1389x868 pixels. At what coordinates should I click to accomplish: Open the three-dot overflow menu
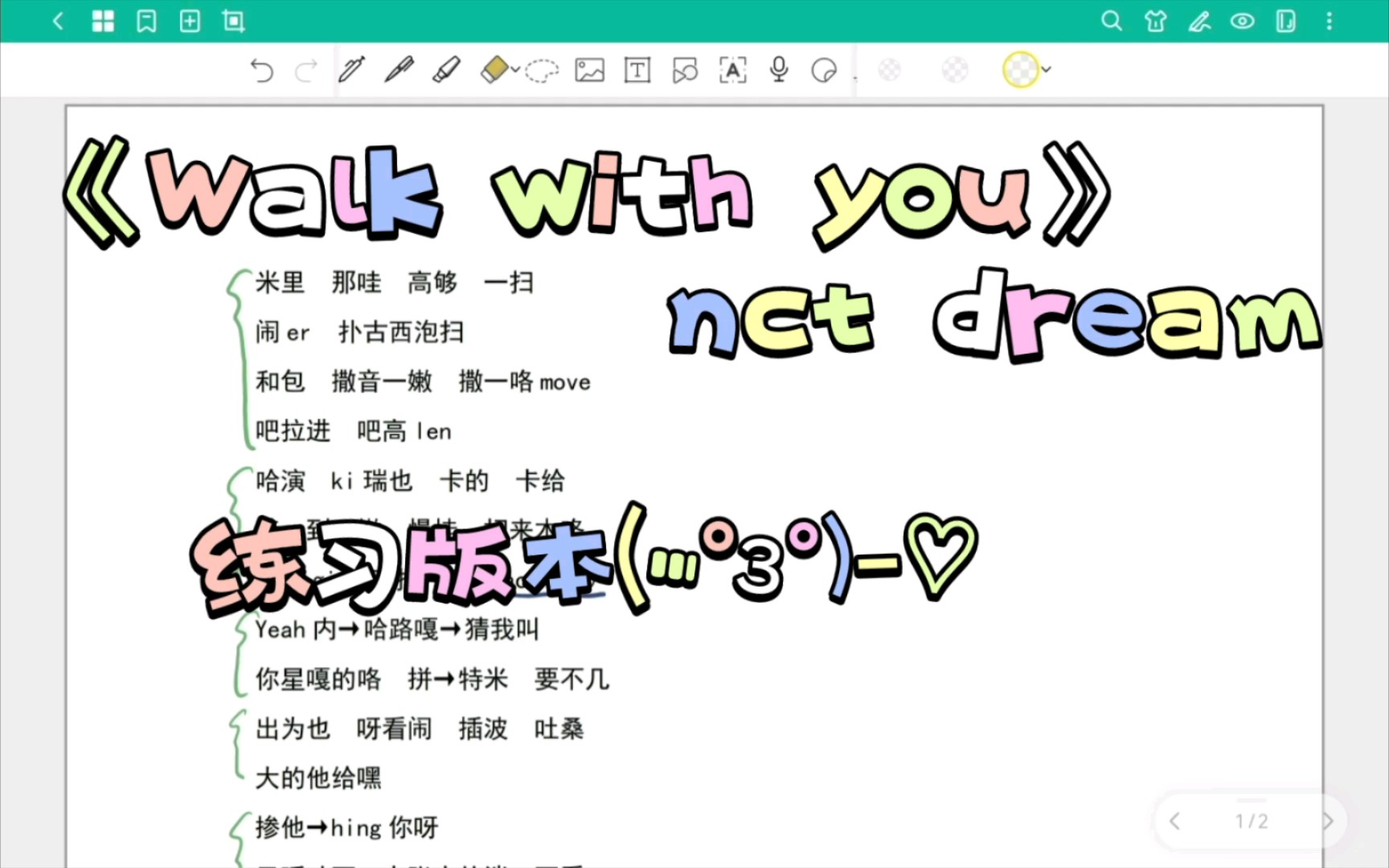[1330, 21]
